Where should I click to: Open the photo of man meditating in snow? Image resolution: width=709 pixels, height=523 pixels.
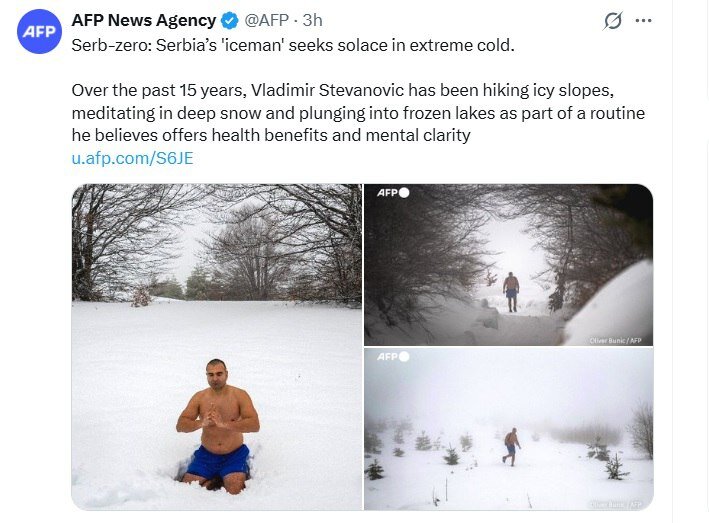[x=217, y=347]
